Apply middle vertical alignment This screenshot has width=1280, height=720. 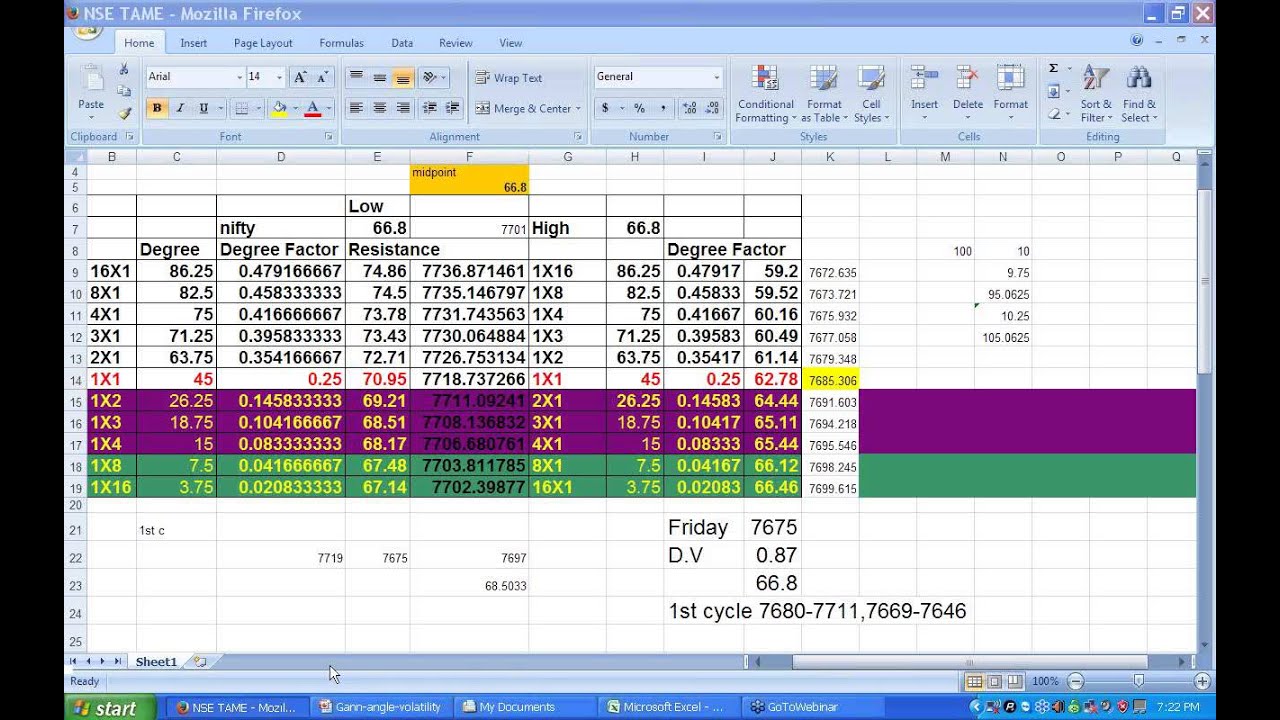379,77
